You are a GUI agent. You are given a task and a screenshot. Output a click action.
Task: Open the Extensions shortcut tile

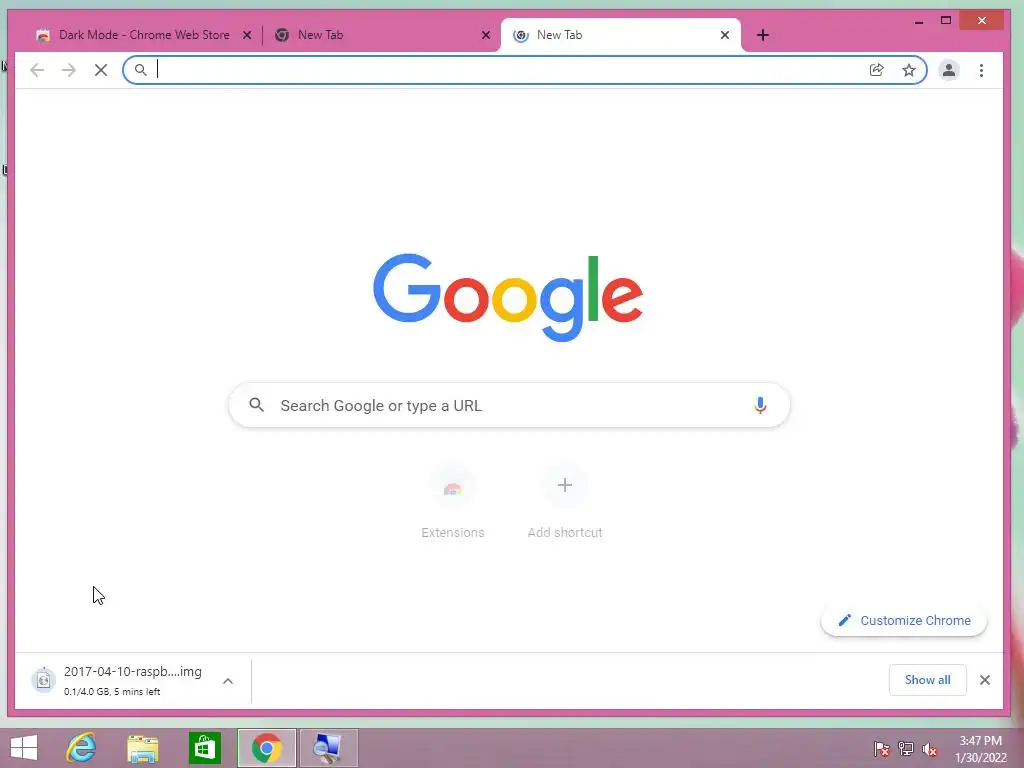coord(453,503)
